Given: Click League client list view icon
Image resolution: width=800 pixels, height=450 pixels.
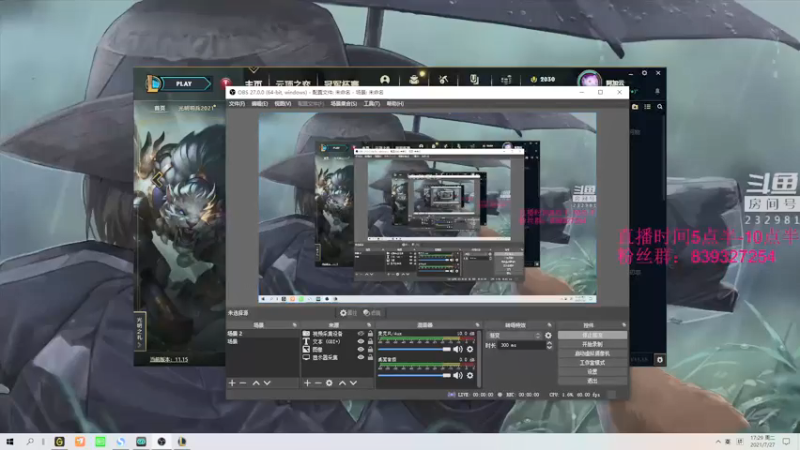Looking at the screenshot, I should (647, 107).
